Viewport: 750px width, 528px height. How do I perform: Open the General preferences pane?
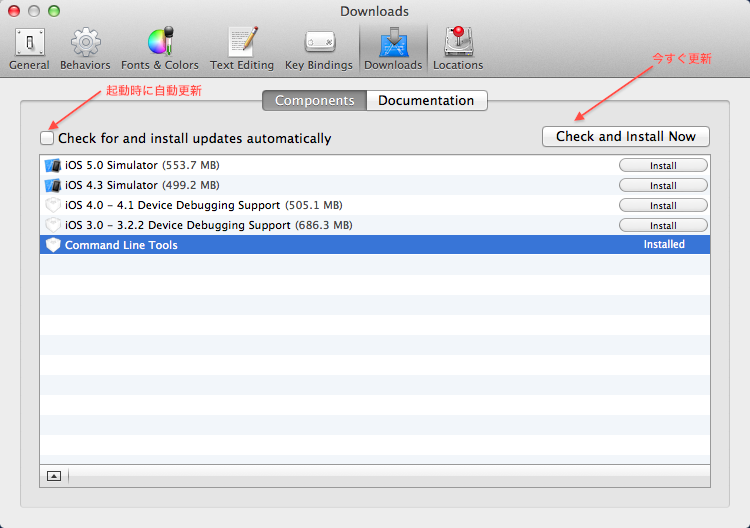click(x=29, y=49)
